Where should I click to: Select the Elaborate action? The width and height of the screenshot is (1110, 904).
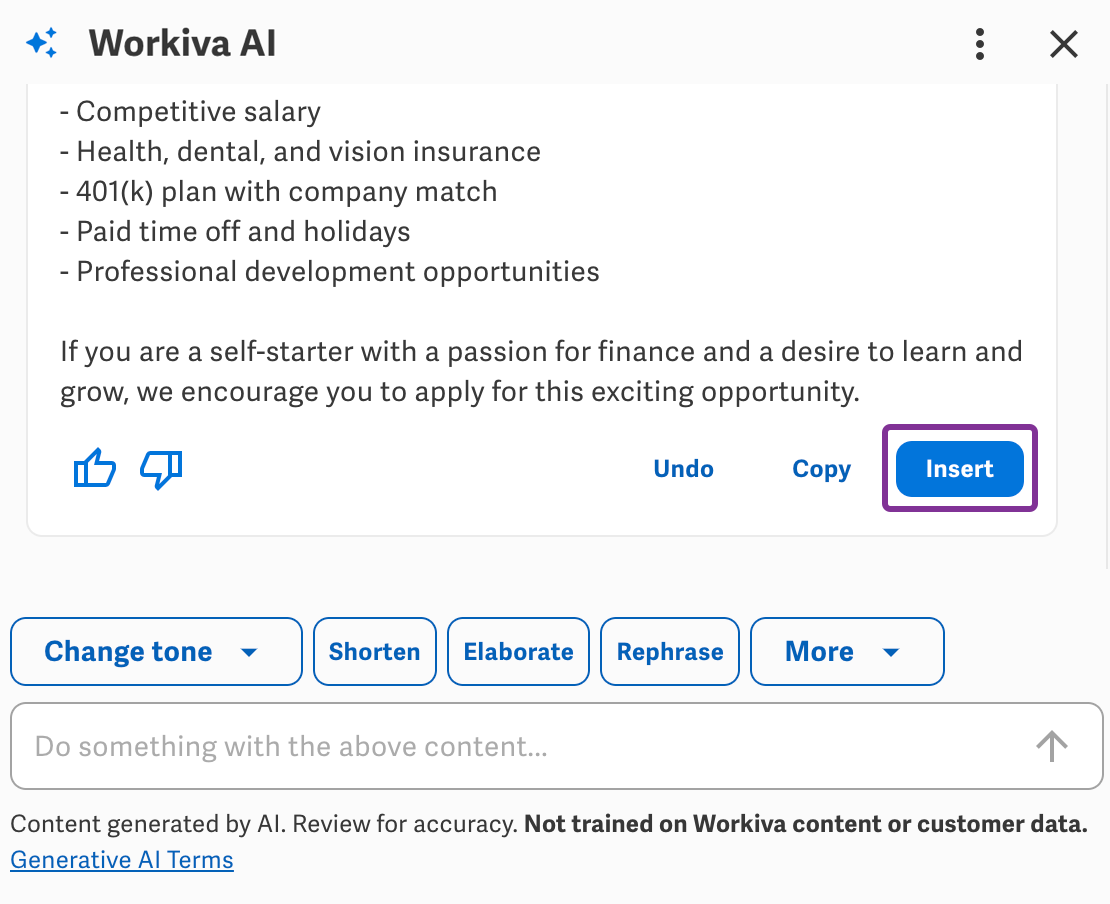click(x=518, y=651)
